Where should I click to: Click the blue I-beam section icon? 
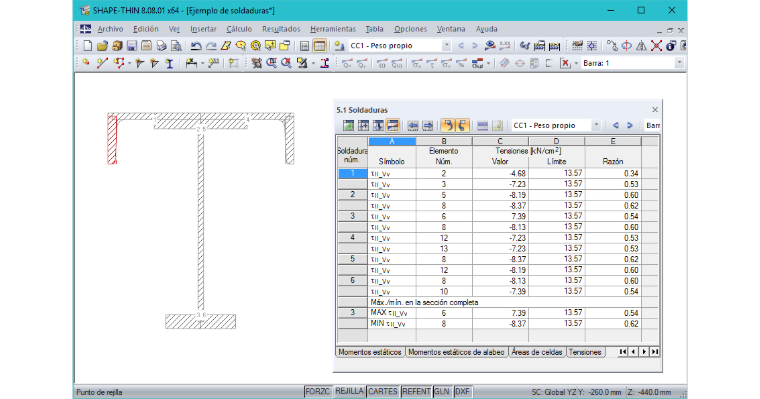point(325,63)
